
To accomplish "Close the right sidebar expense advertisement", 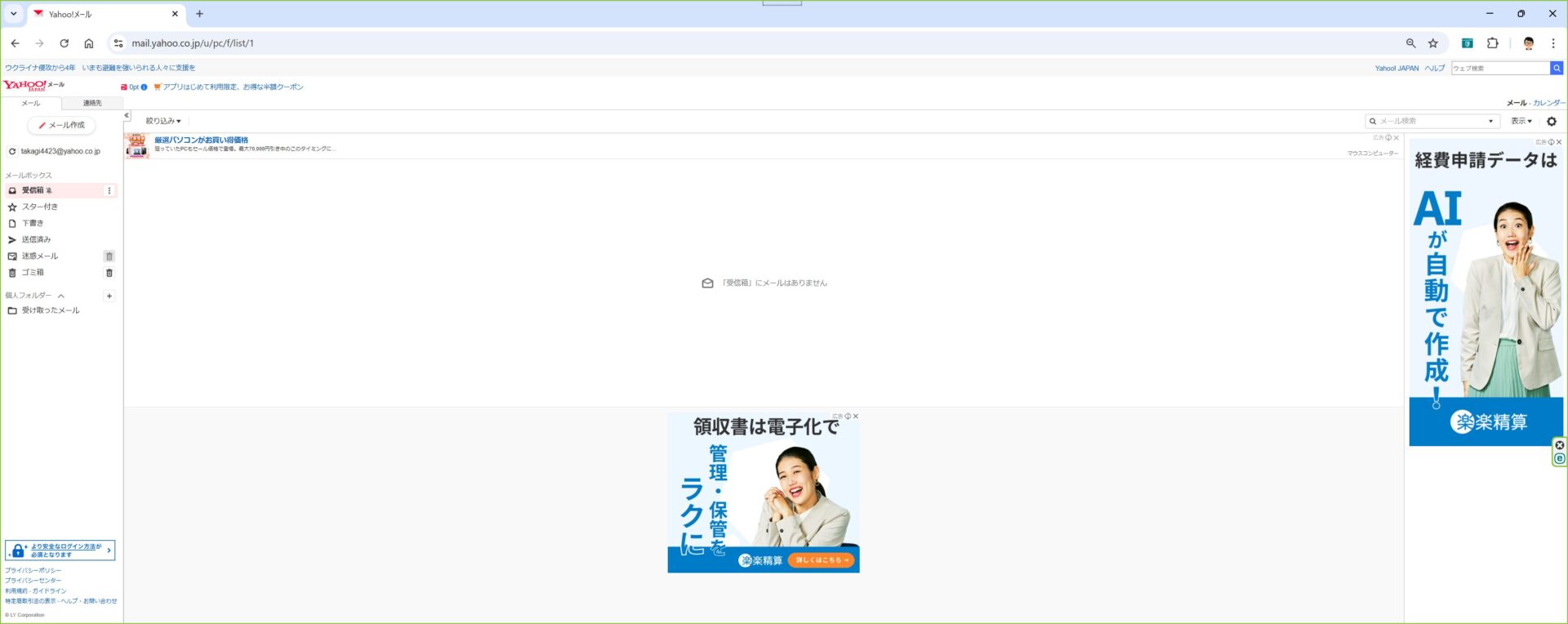I will [x=1558, y=142].
